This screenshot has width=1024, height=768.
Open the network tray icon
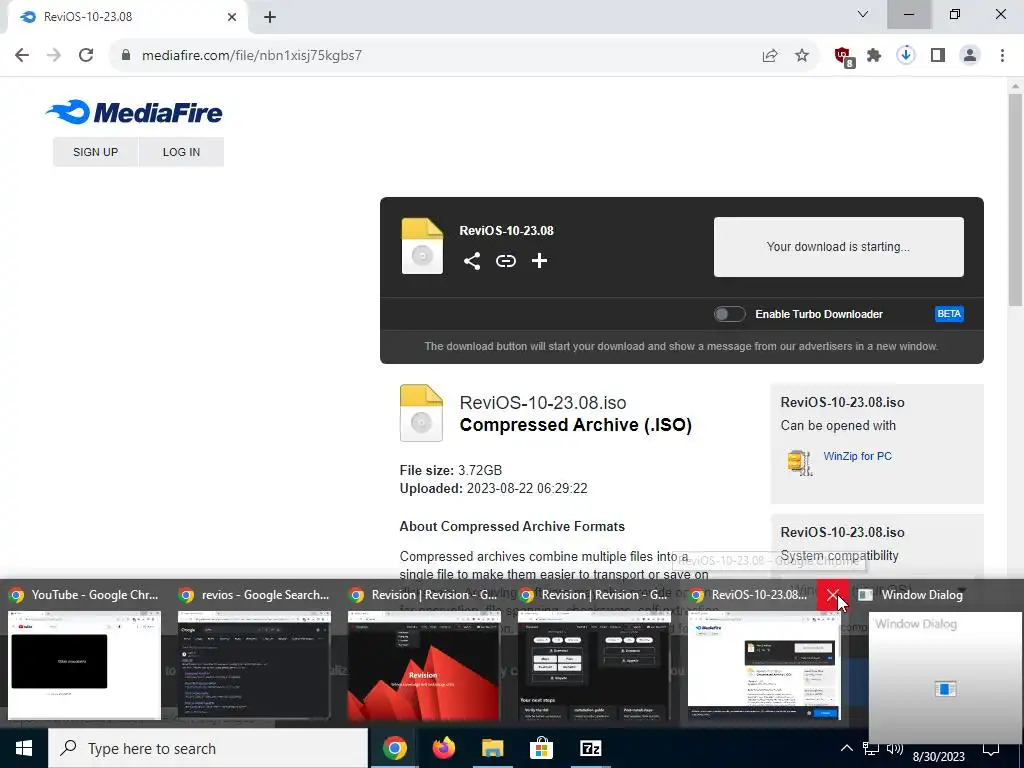pyautogui.click(x=871, y=748)
